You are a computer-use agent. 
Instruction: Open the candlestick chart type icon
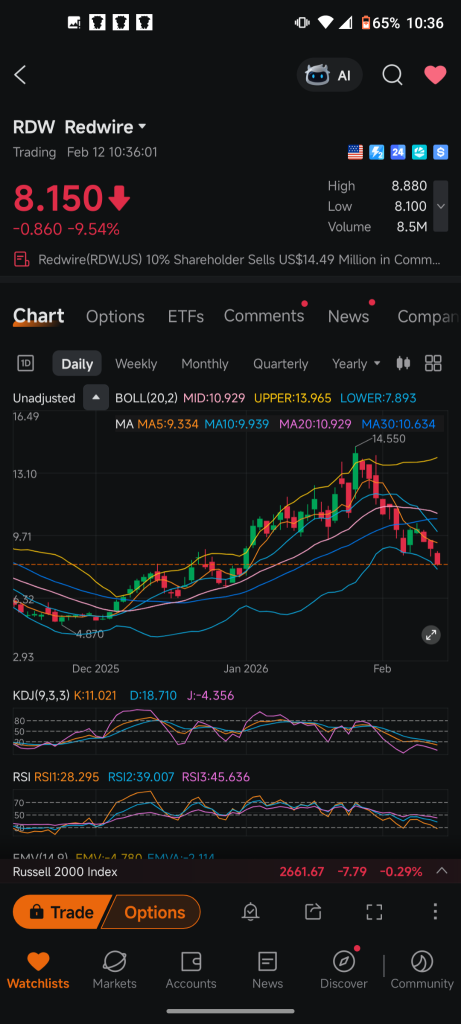tap(404, 363)
